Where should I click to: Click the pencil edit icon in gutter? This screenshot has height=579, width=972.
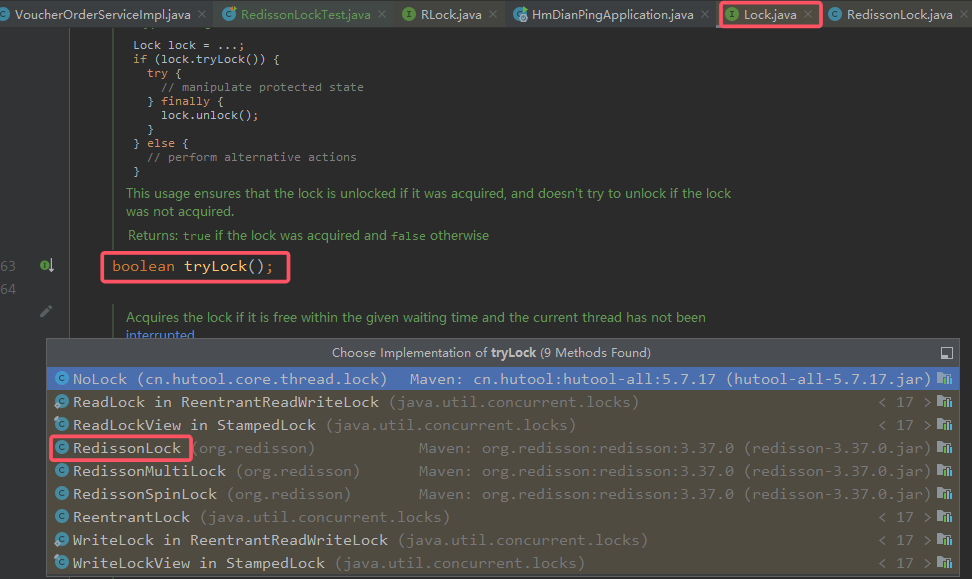[46, 311]
